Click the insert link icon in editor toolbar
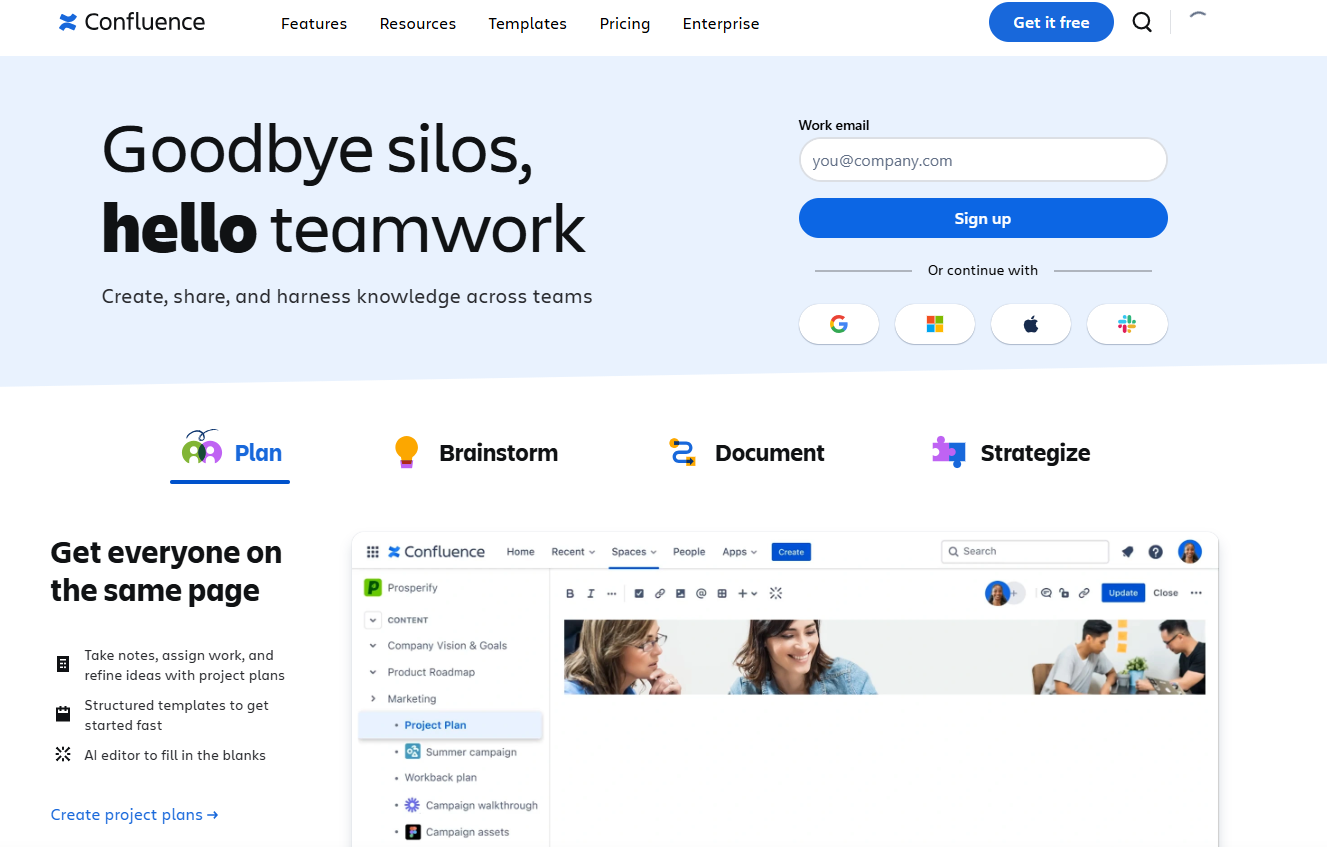This screenshot has height=847, width=1327. click(660, 593)
